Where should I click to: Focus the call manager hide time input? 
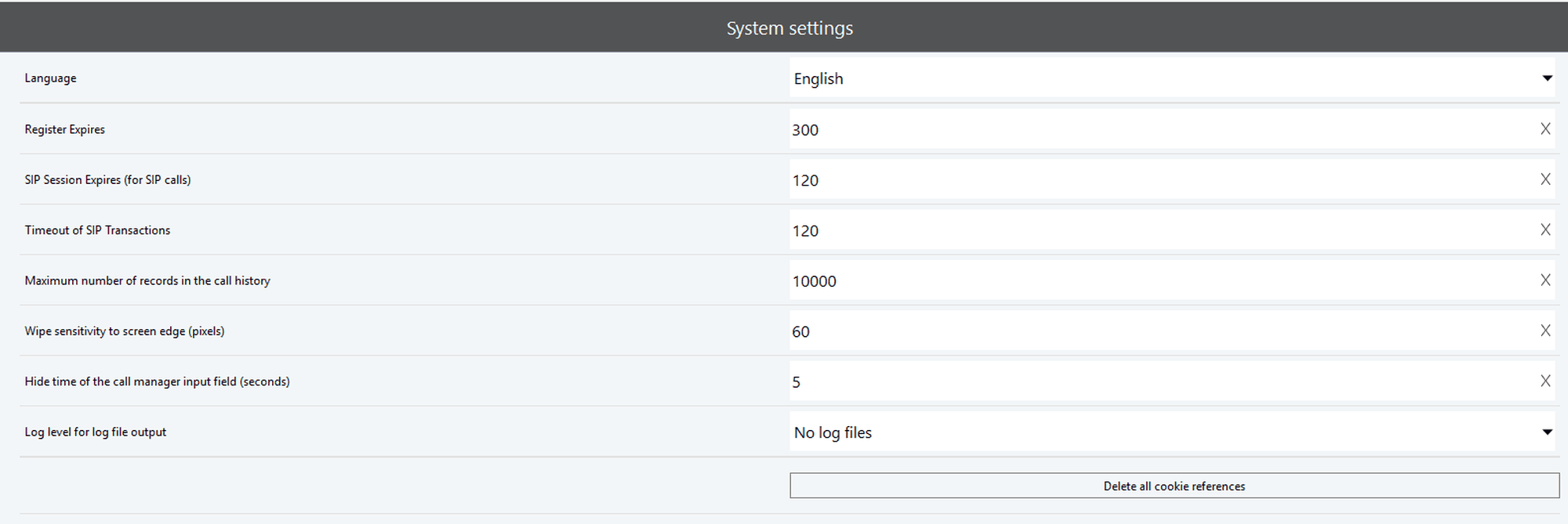1160,382
